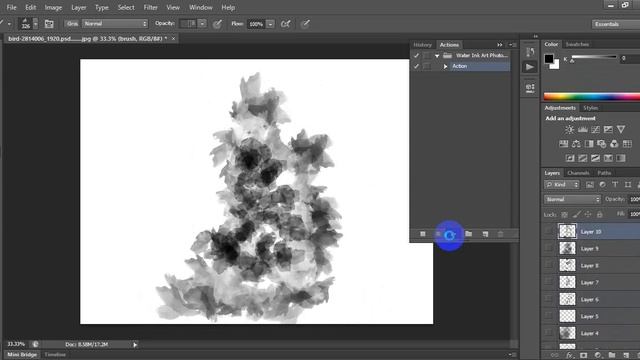This screenshot has width=640, height=360.
Task: Toggle visibility of Layer 10
Action: coord(548,231)
